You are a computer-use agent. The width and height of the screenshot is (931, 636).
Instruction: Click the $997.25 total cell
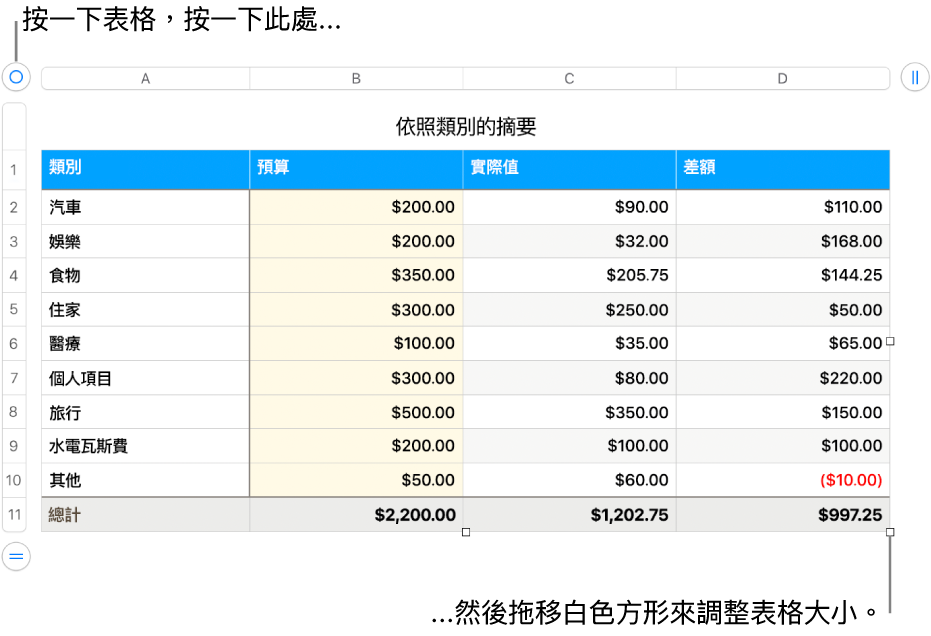click(x=783, y=514)
